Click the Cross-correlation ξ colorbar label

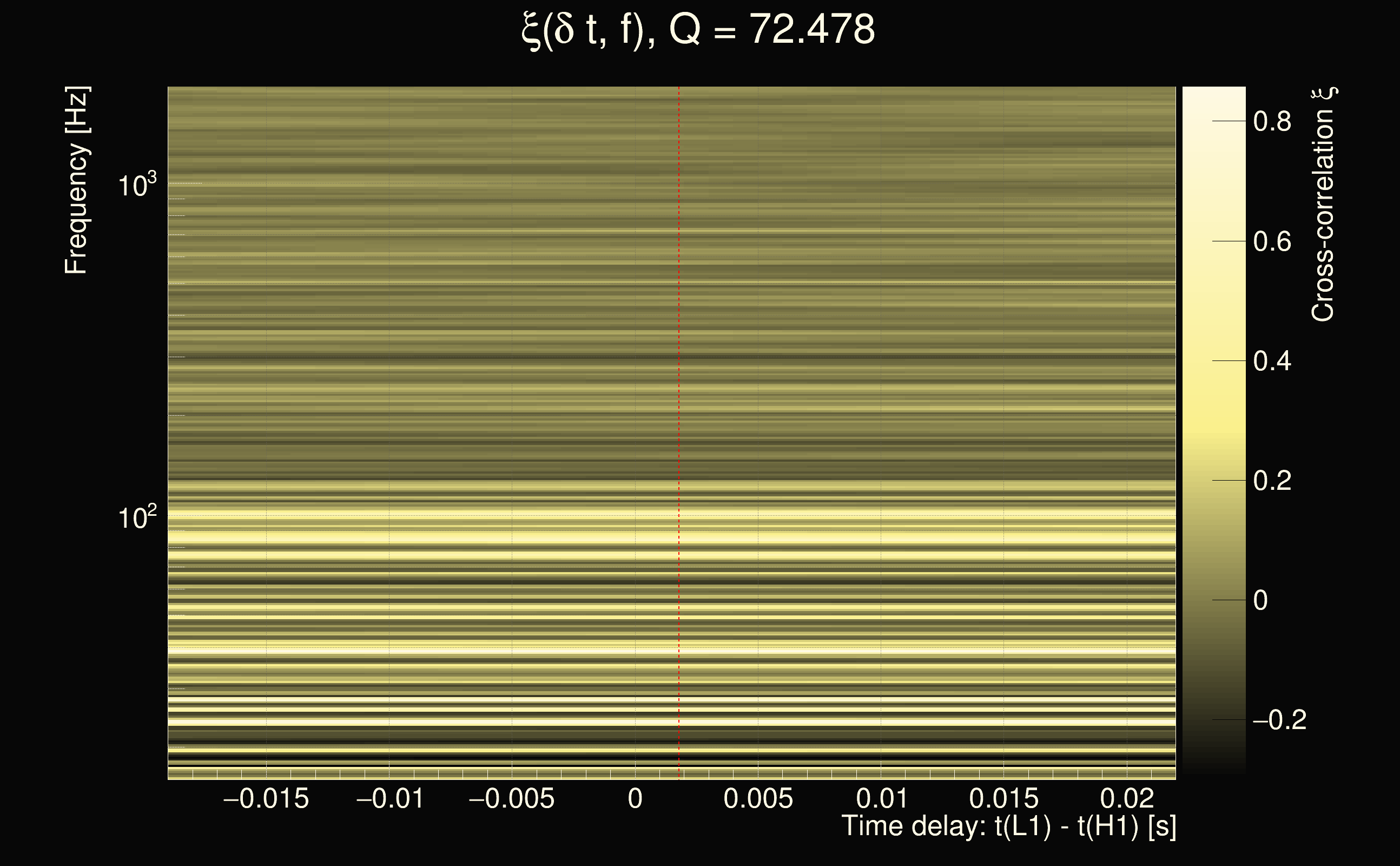point(1323,205)
